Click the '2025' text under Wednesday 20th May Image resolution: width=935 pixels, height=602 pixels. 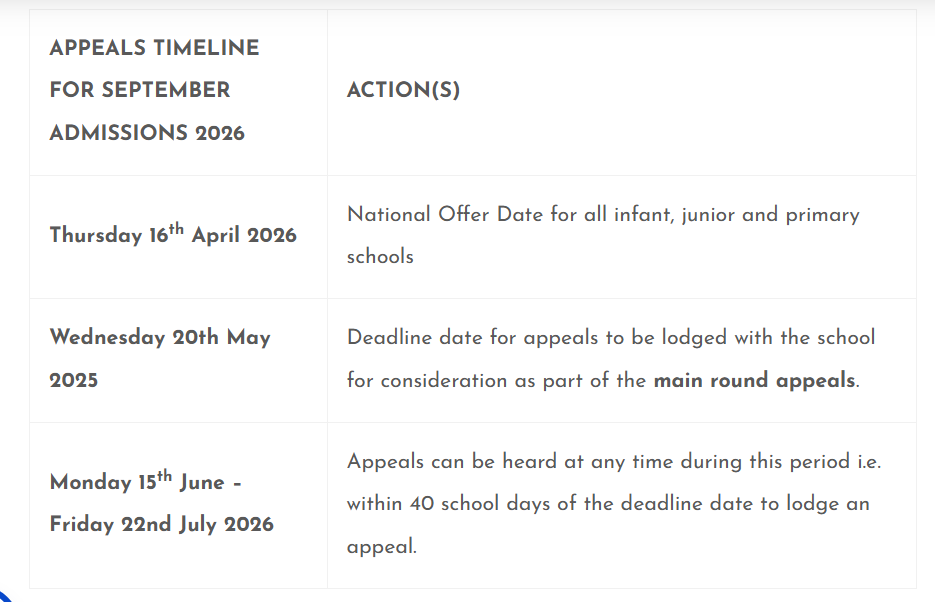[73, 380]
